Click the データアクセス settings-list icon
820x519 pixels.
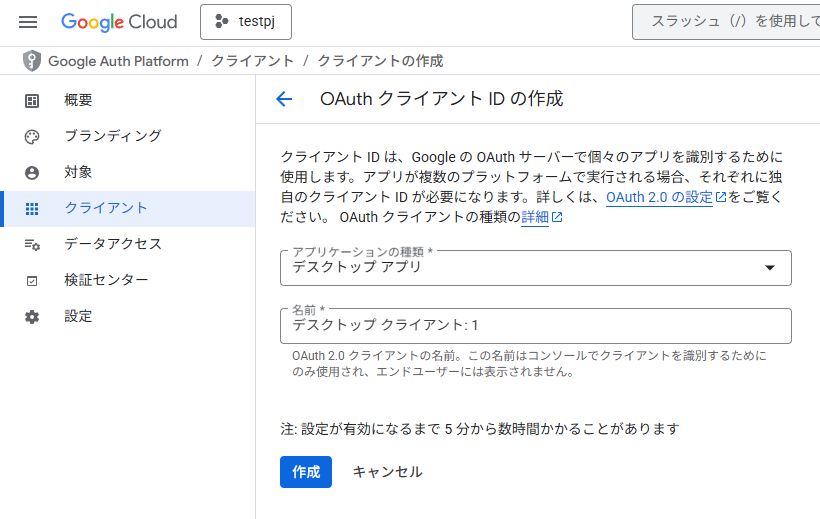click(32, 244)
